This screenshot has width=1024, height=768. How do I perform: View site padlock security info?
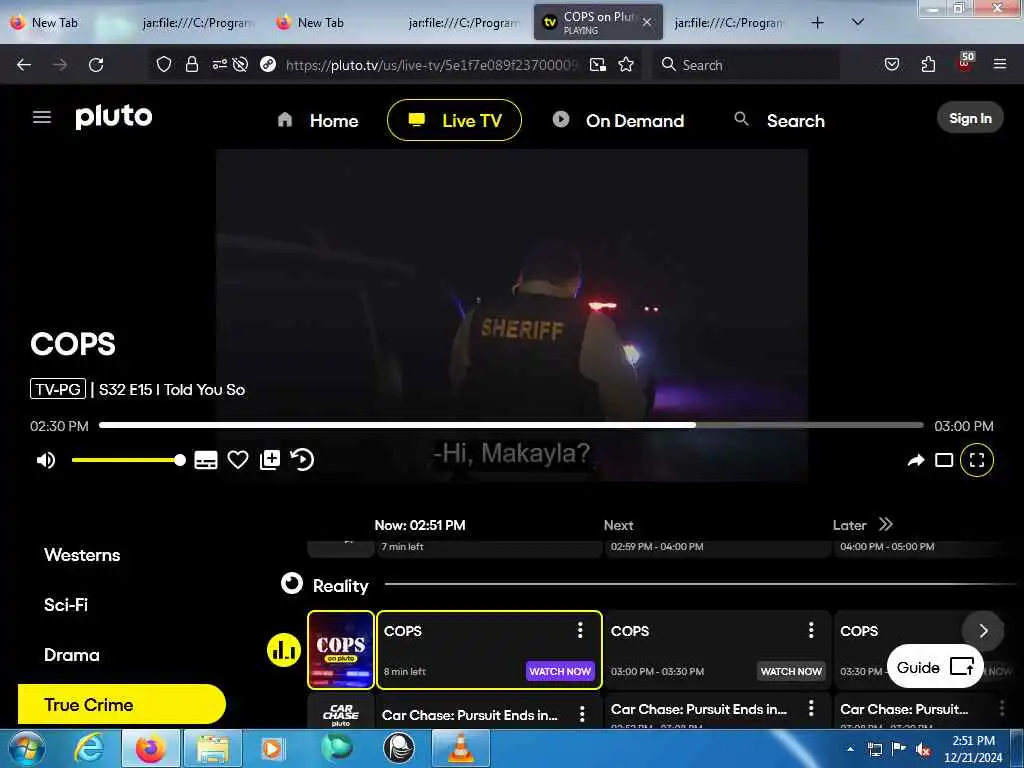coord(191,64)
